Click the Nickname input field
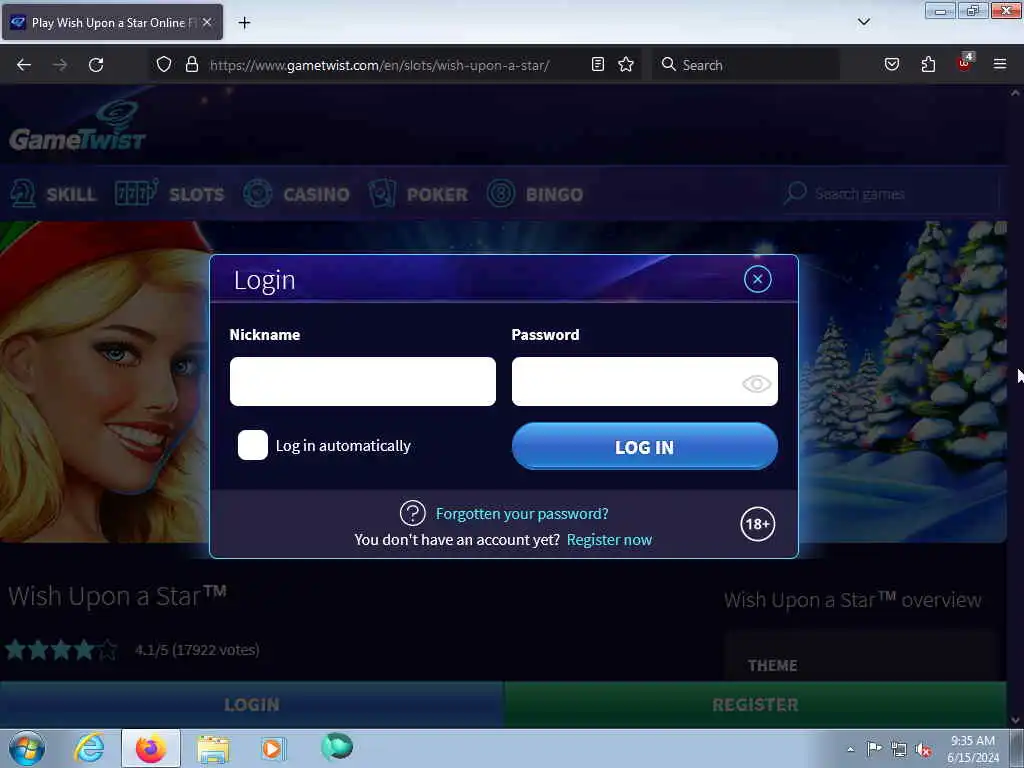1024x768 pixels. pos(362,381)
